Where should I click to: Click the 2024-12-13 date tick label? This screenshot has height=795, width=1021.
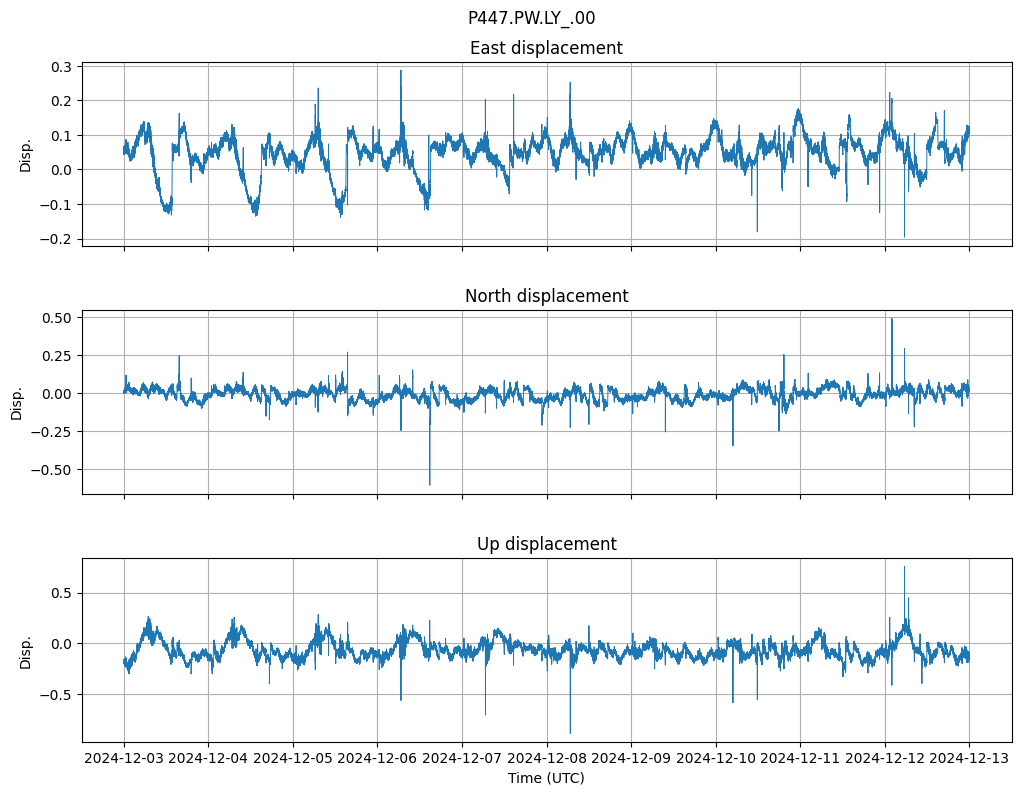969,758
